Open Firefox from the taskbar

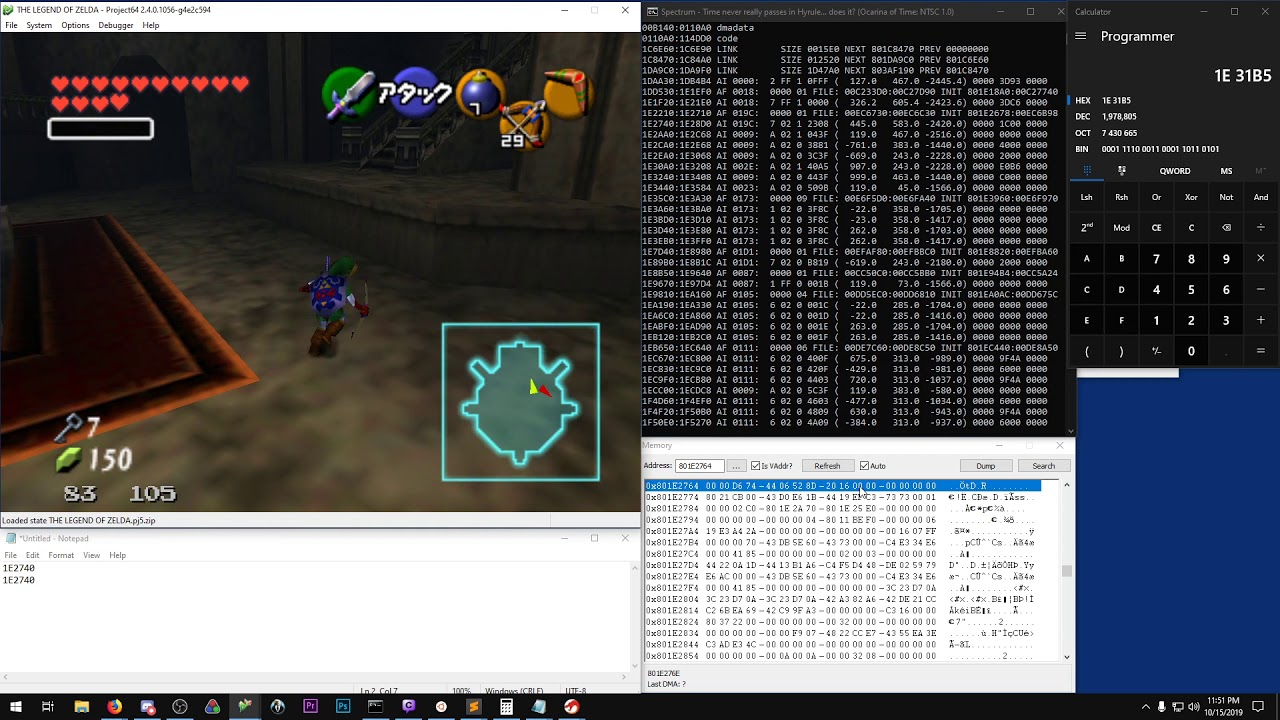click(114, 706)
